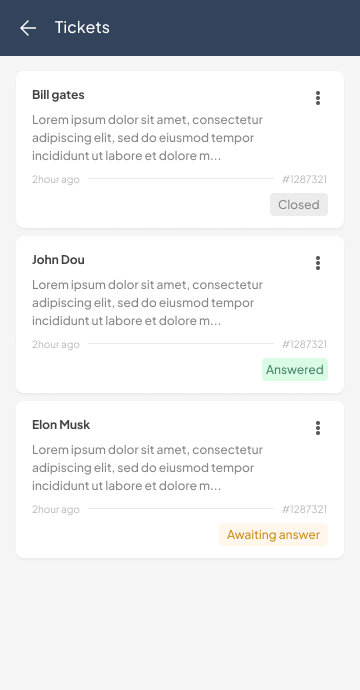Open John Dou ticket message preview
Viewport: 360px width, 690px height.
pos(148,303)
